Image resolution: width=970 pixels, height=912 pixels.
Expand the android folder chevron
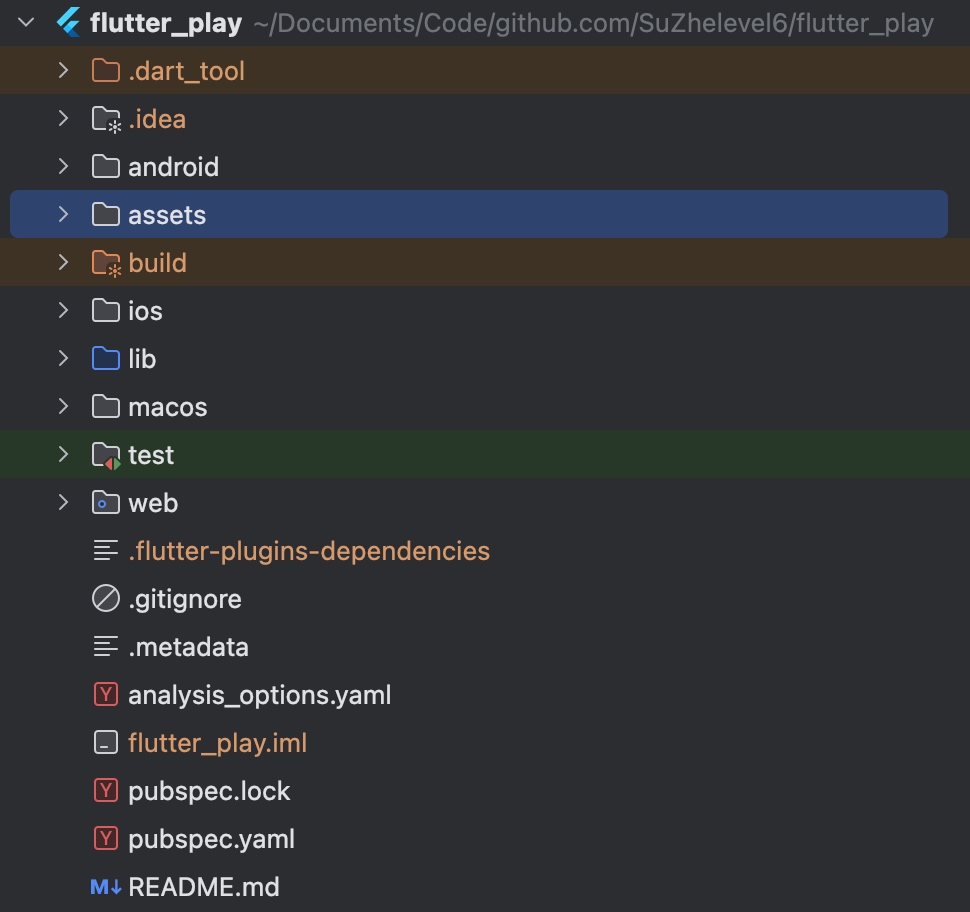click(63, 167)
